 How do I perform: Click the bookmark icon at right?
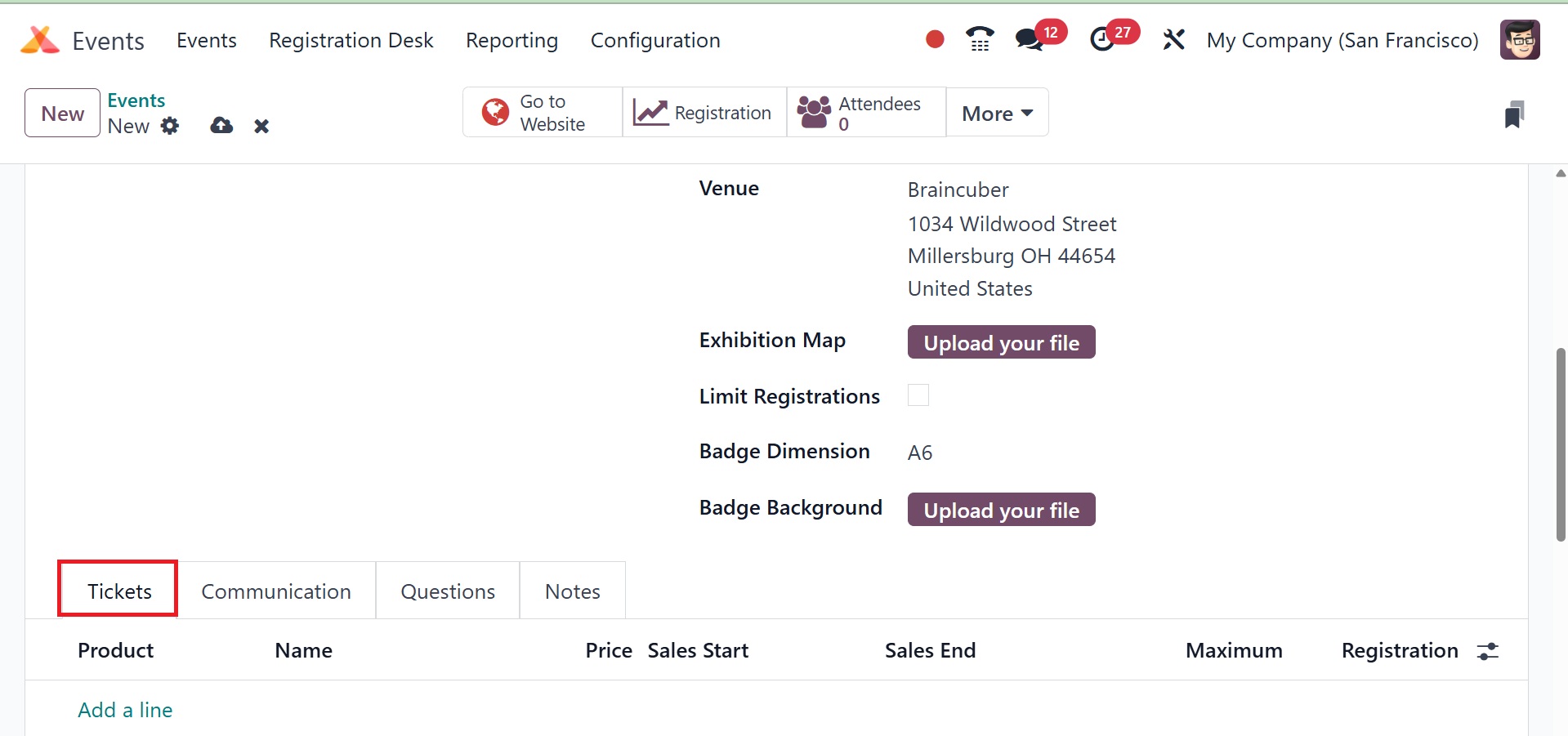click(1513, 114)
